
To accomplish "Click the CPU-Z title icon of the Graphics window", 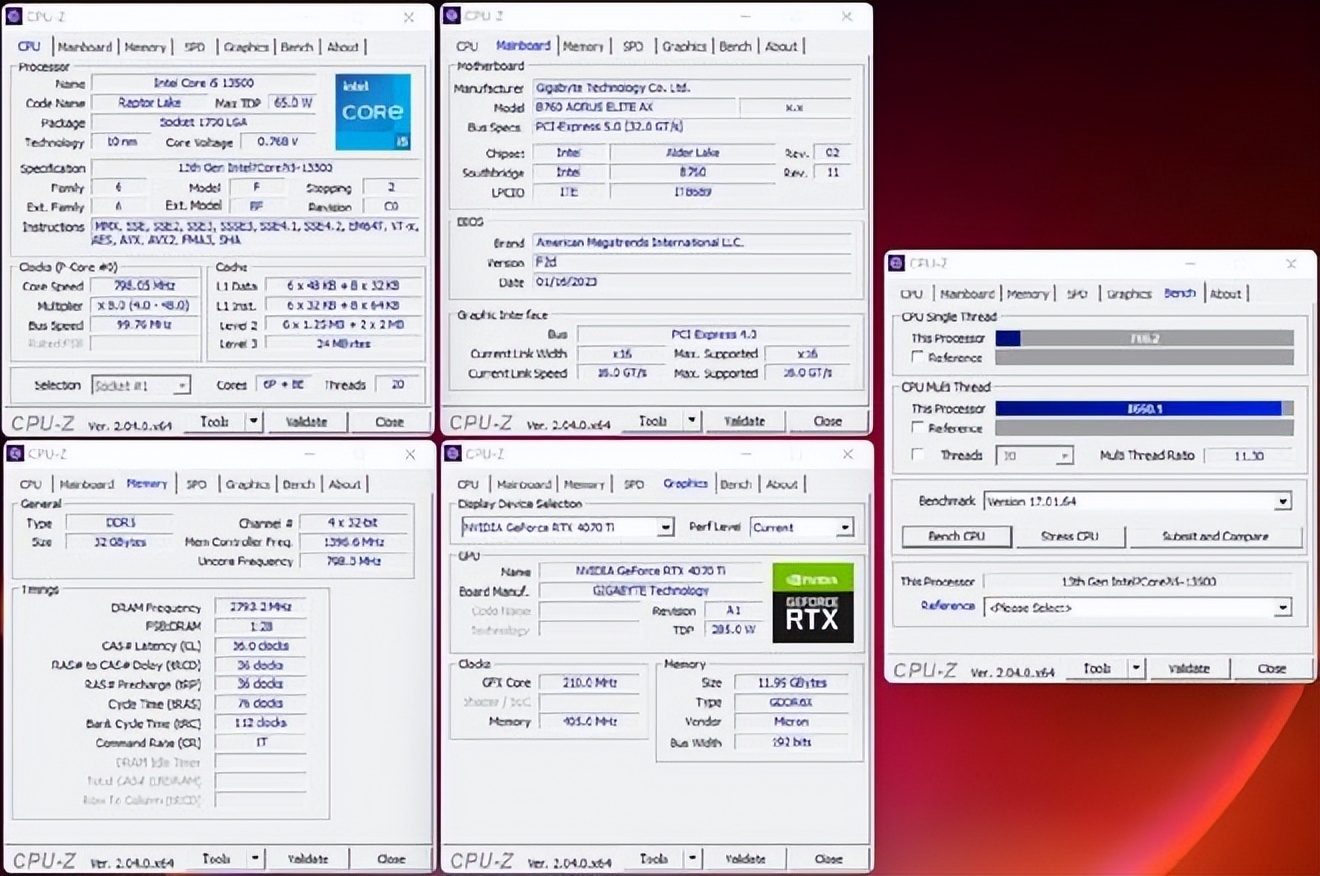I will [452, 454].
